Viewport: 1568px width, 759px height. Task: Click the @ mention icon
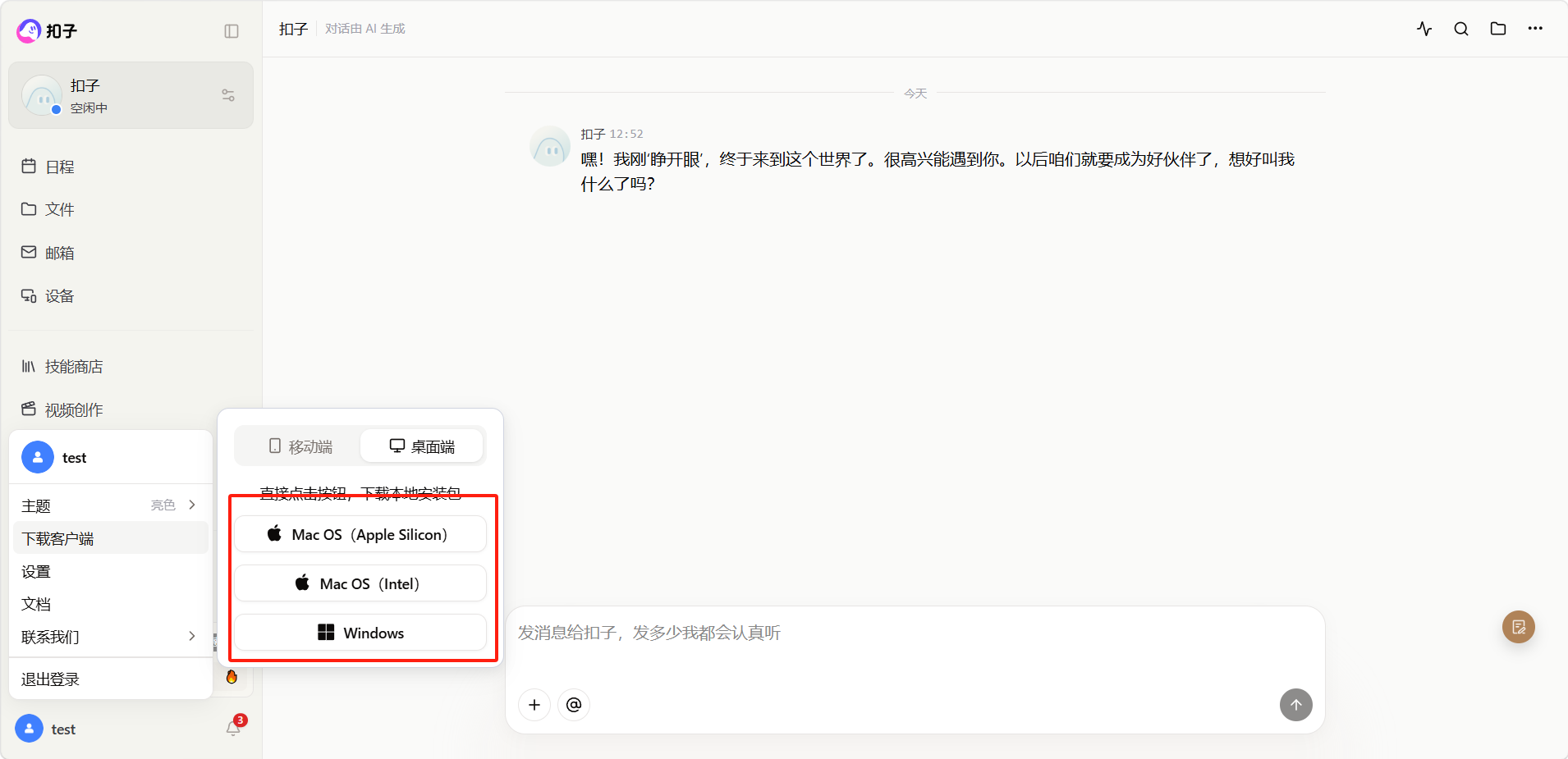tap(574, 705)
